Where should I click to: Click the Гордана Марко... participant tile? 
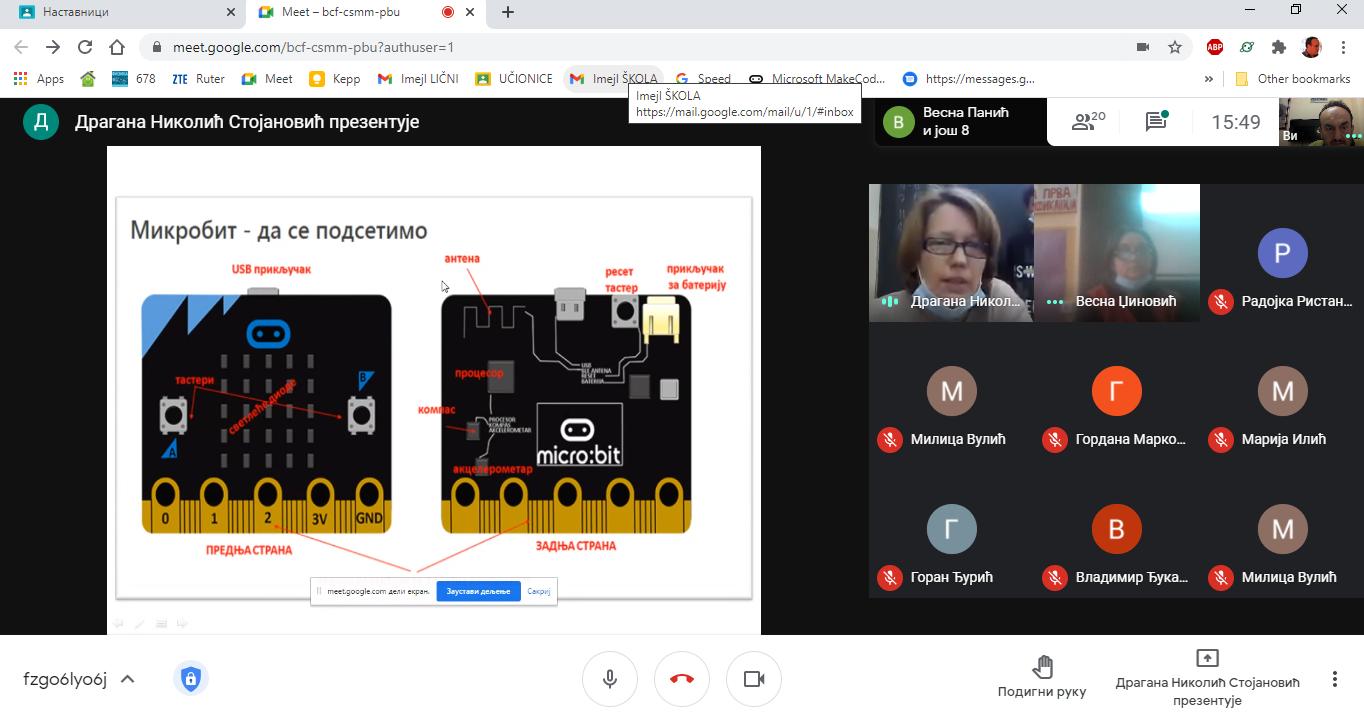pyautogui.click(x=1117, y=390)
